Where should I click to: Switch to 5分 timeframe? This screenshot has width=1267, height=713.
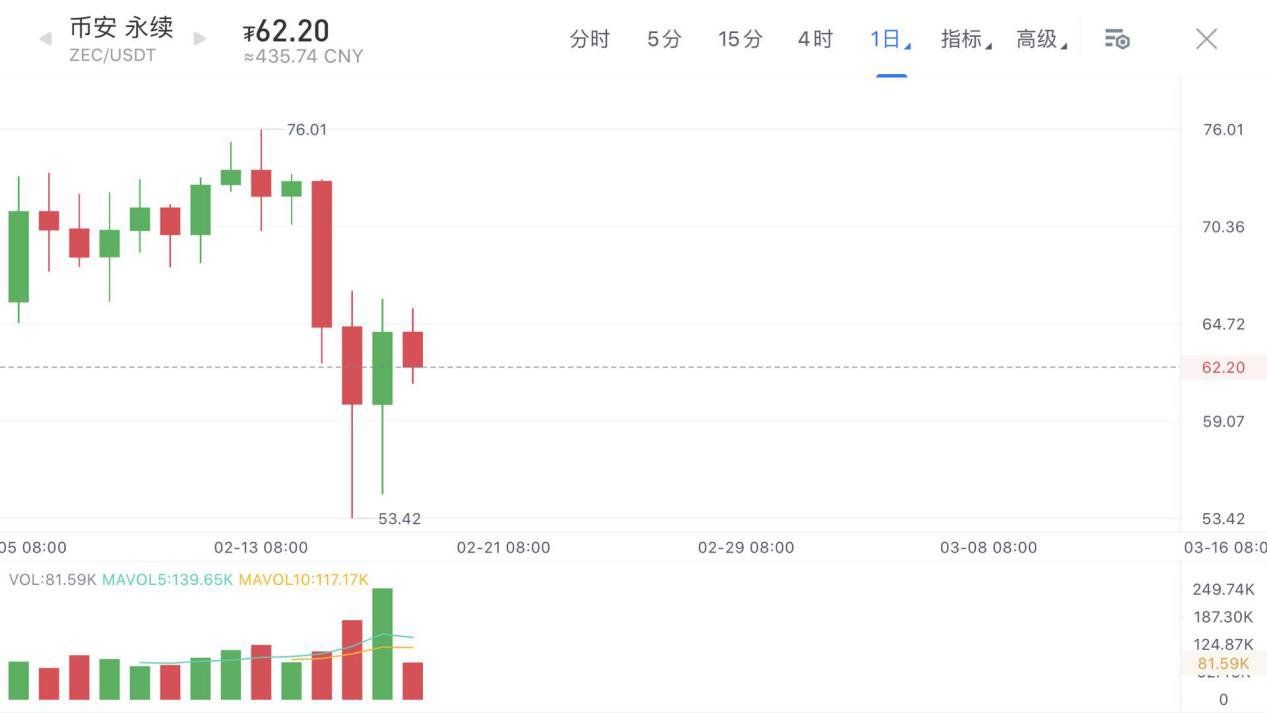(664, 39)
